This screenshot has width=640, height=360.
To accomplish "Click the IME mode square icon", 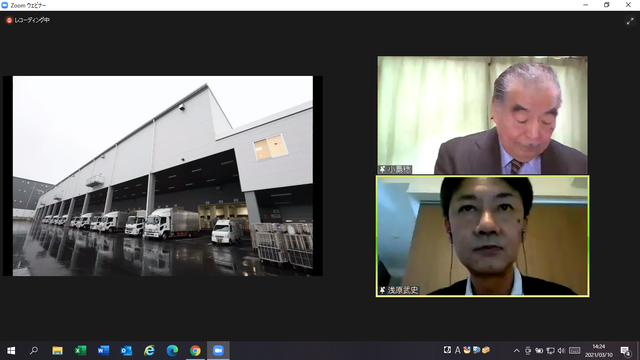I will tap(447, 350).
